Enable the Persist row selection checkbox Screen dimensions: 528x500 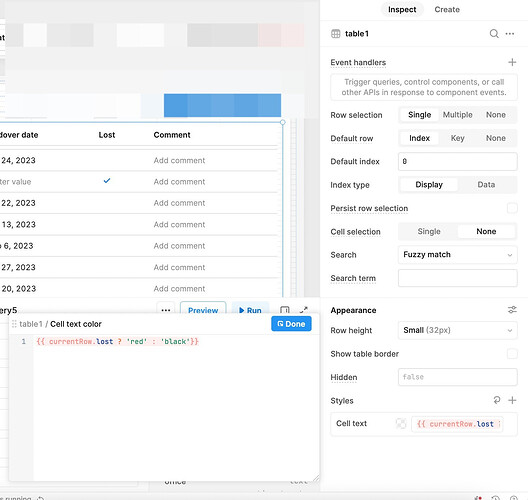click(512, 208)
